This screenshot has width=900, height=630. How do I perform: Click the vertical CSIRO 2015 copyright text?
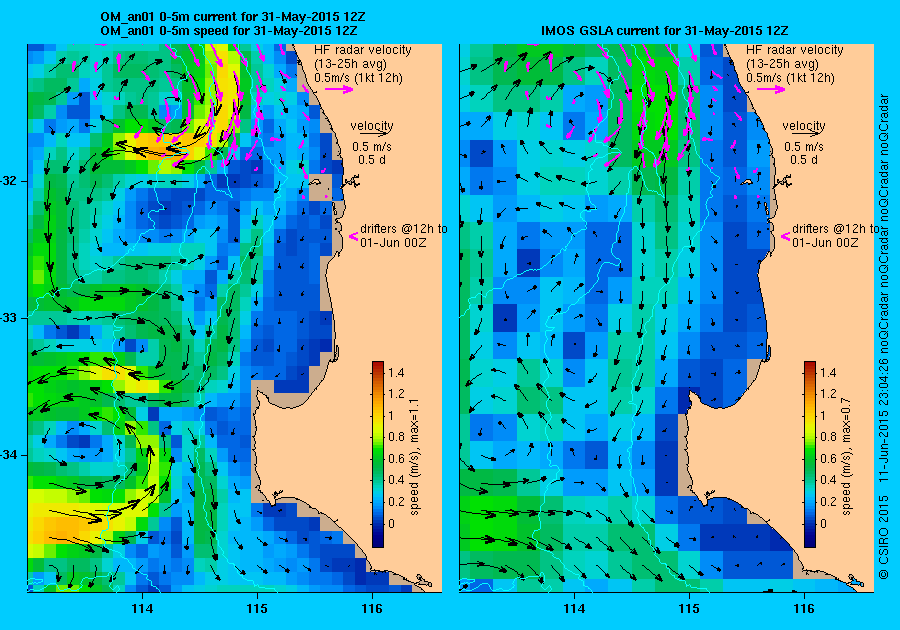(x=884, y=337)
